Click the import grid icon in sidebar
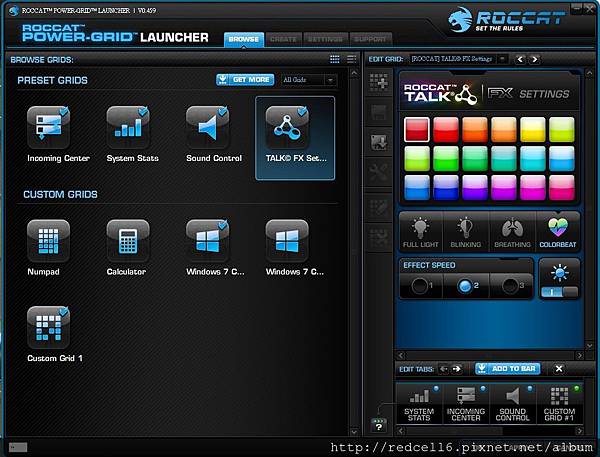The height and width of the screenshot is (457, 600). (378, 142)
